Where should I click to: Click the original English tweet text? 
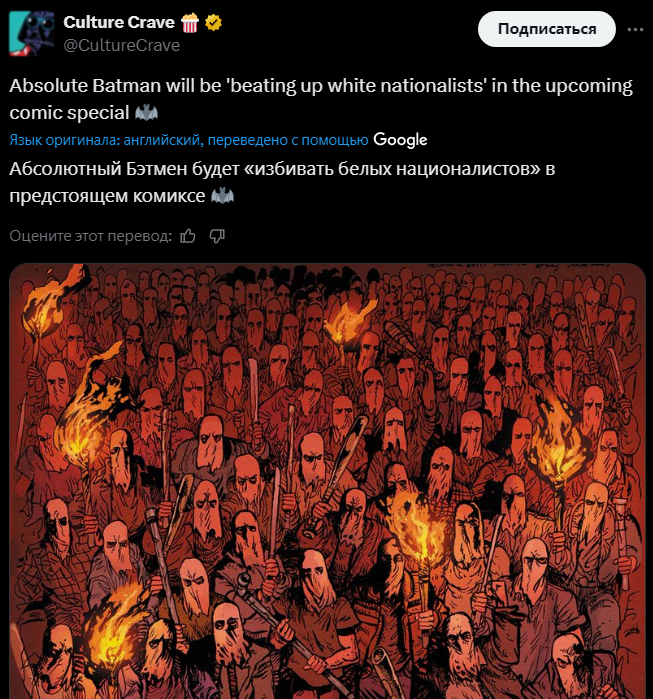pyautogui.click(x=321, y=99)
